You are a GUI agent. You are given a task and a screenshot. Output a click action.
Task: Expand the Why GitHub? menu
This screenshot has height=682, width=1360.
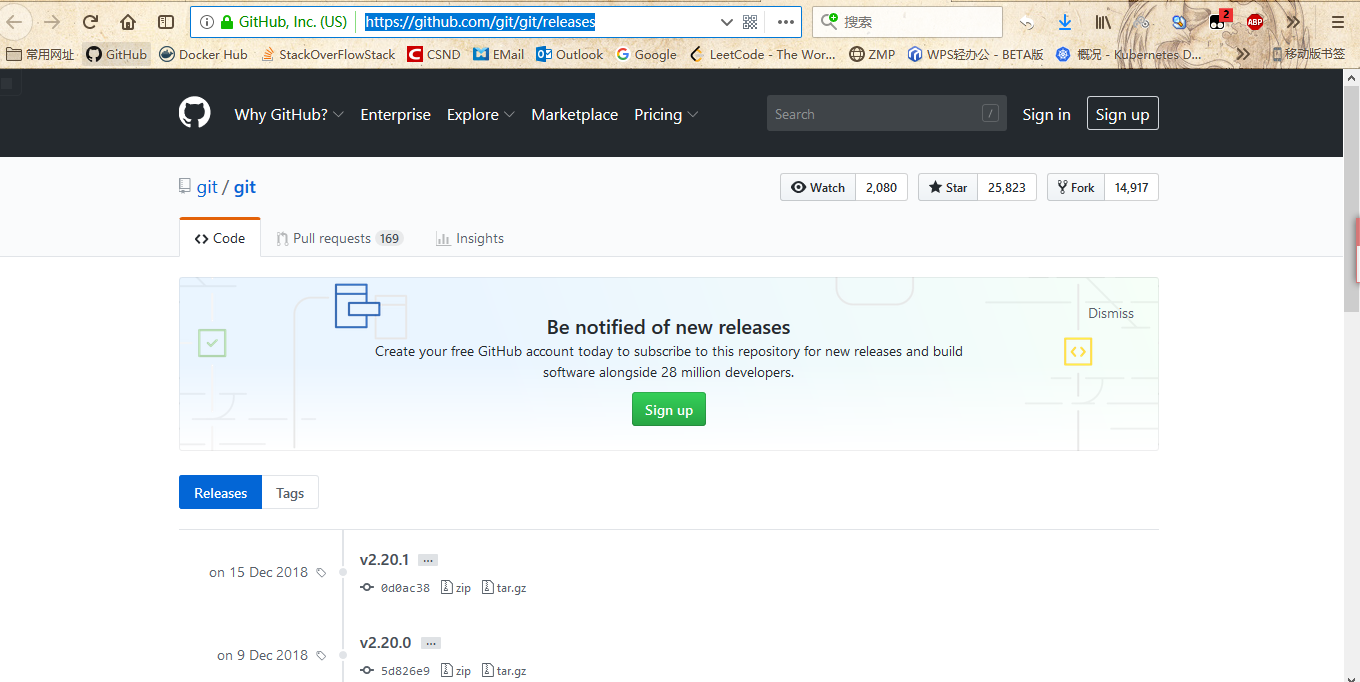pos(289,114)
